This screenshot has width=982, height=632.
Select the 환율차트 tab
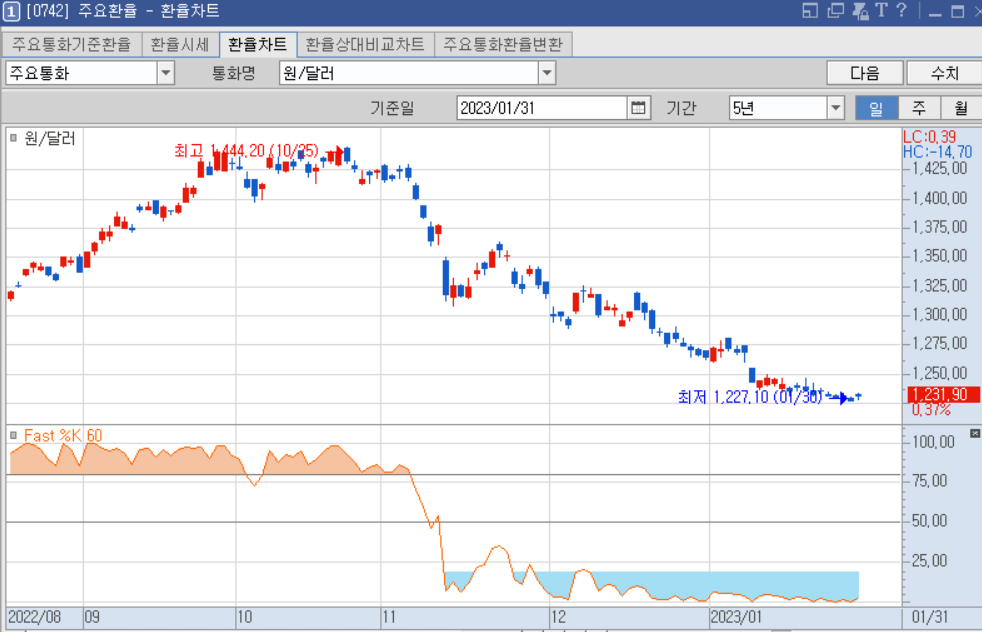257,44
